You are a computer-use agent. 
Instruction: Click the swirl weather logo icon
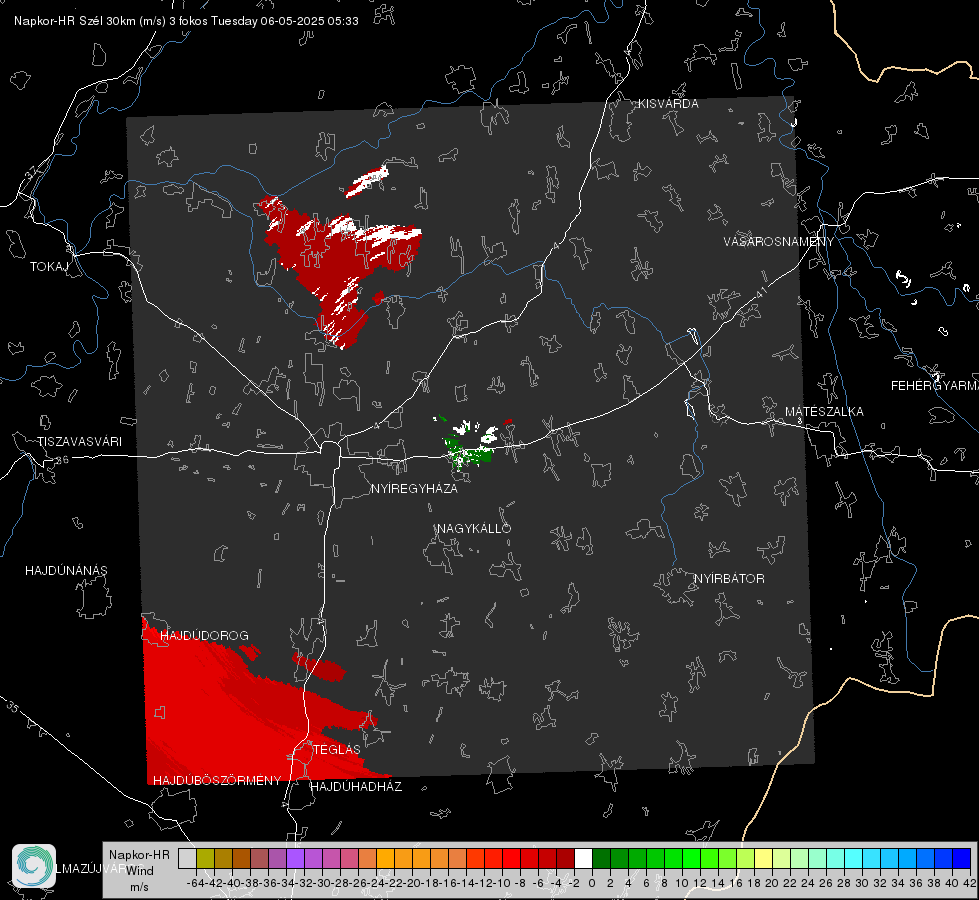pos(34,866)
